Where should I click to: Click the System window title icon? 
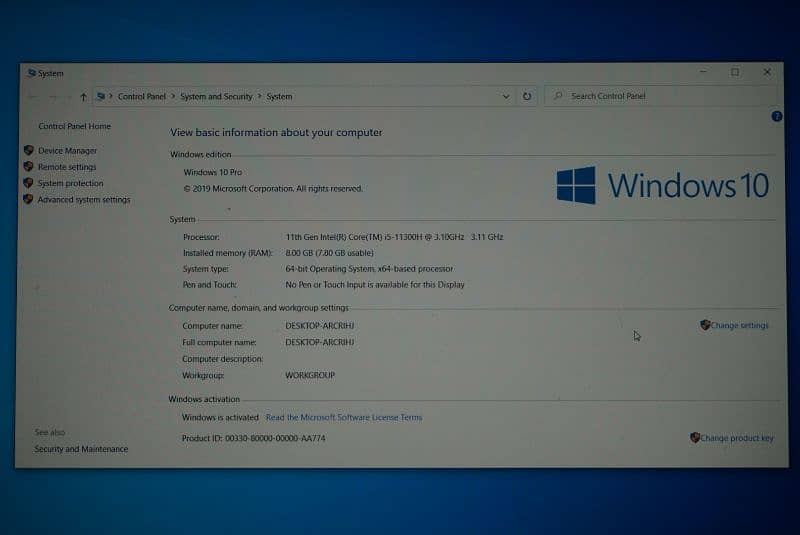pos(32,73)
